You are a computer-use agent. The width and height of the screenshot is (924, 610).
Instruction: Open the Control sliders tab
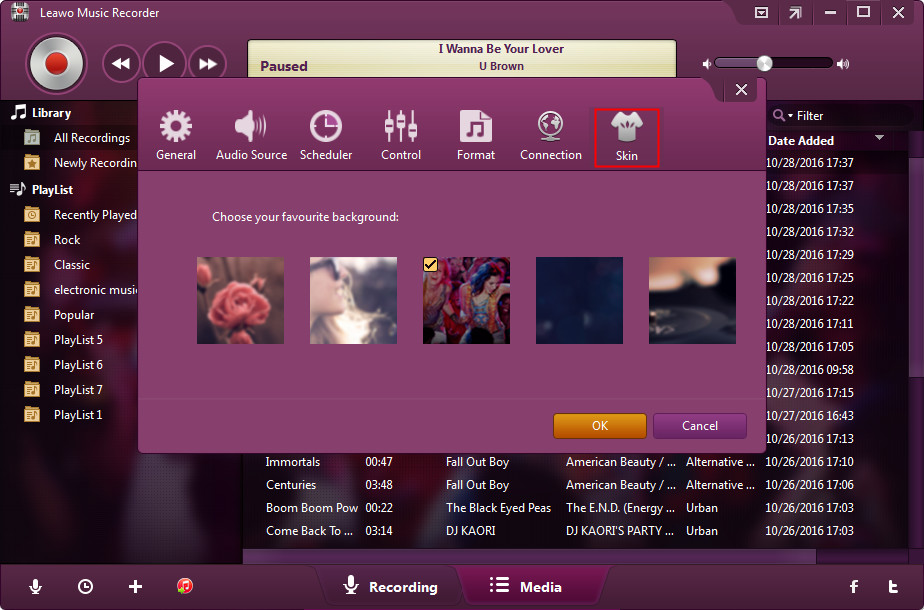(x=401, y=135)
